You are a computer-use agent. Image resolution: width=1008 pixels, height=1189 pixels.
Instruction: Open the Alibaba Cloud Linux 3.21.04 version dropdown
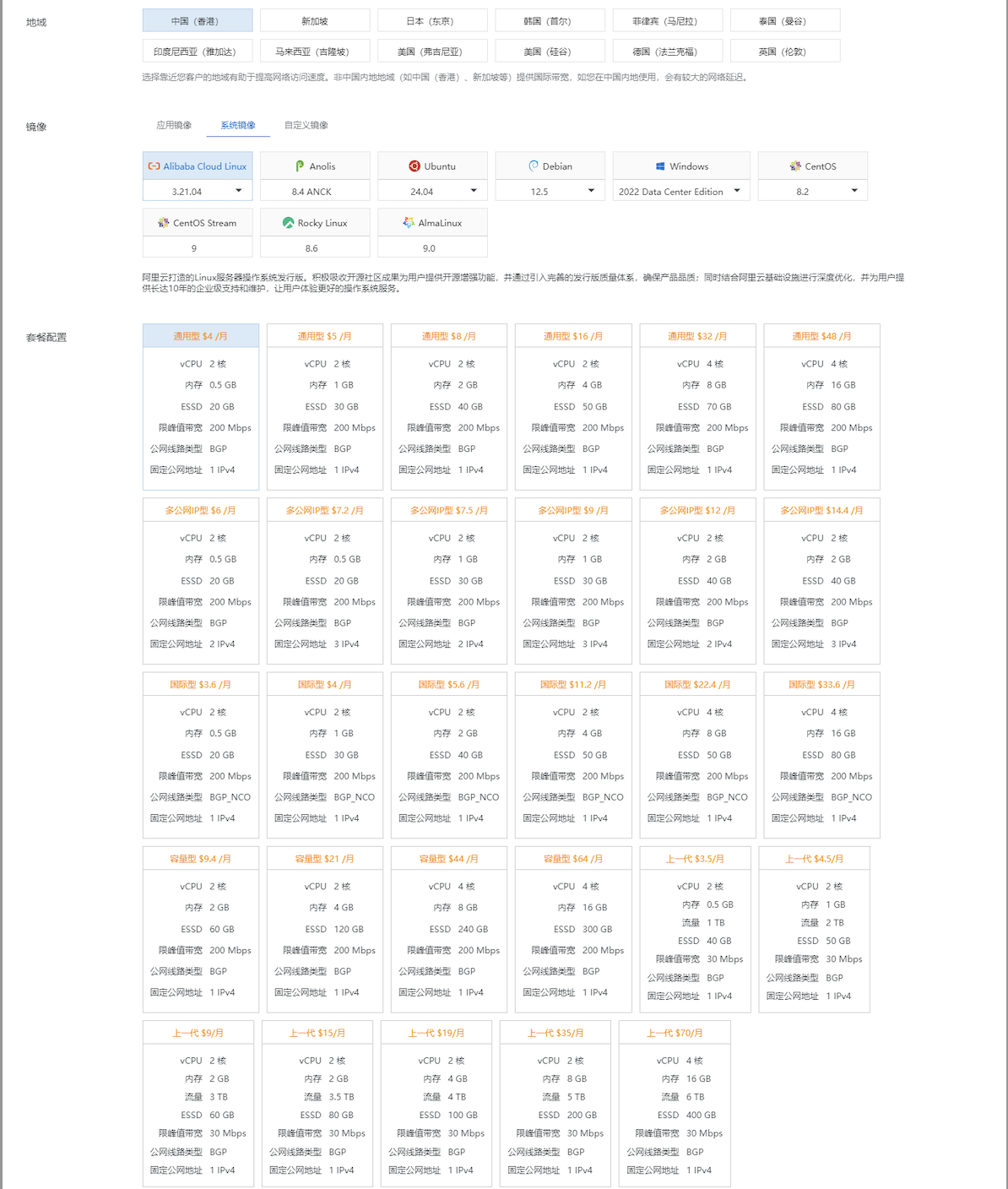tap(198, 192)
